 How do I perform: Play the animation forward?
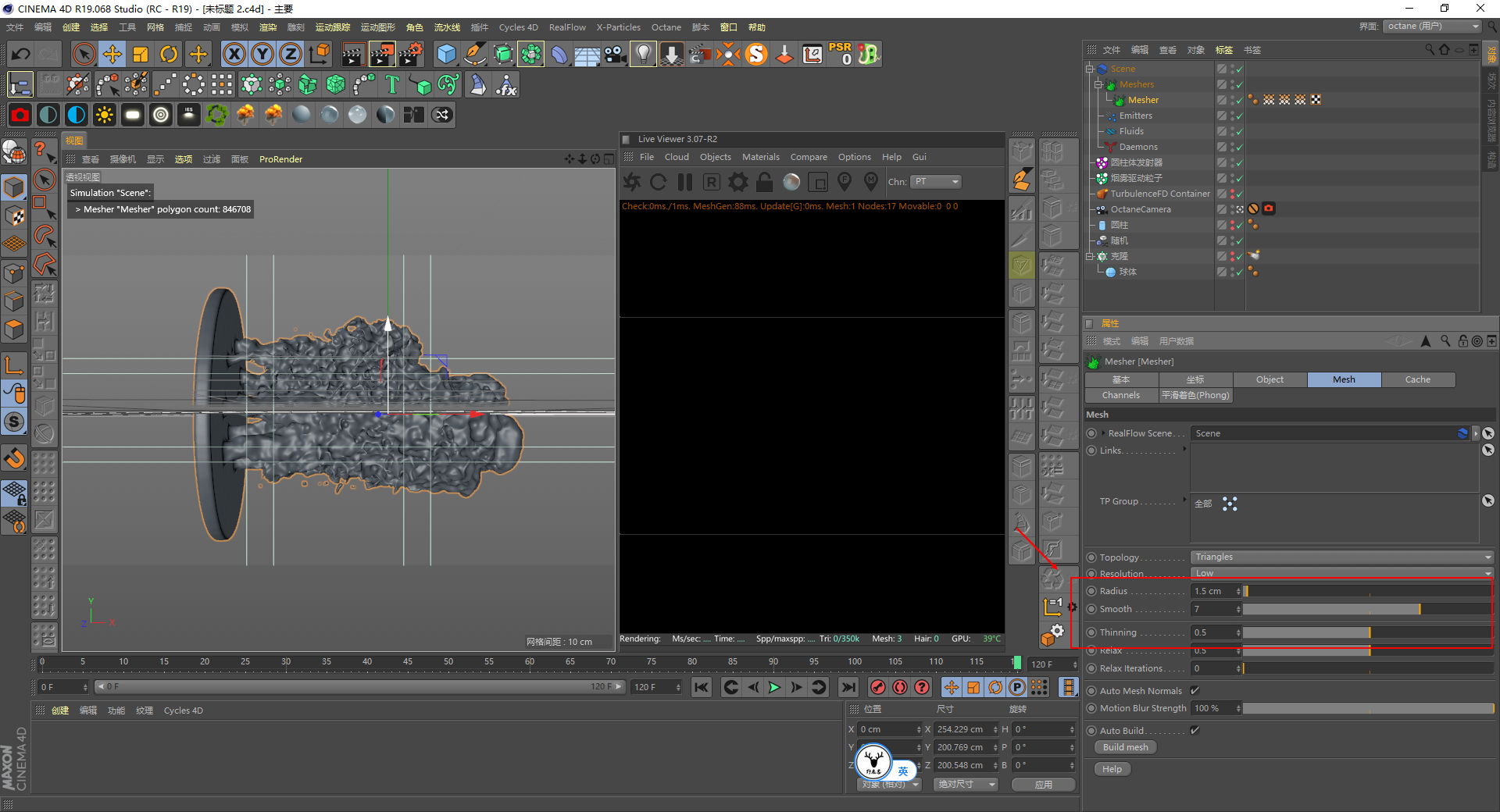(x=774, y=687)
